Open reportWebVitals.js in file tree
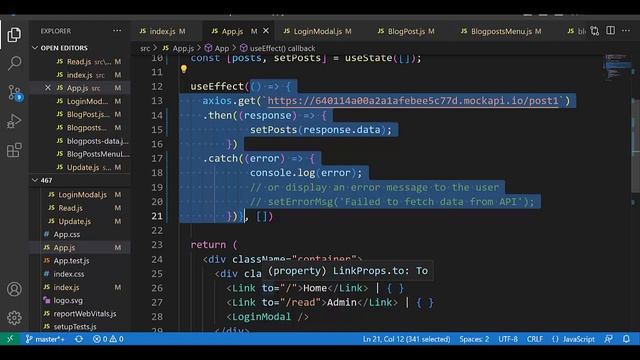 80,313
